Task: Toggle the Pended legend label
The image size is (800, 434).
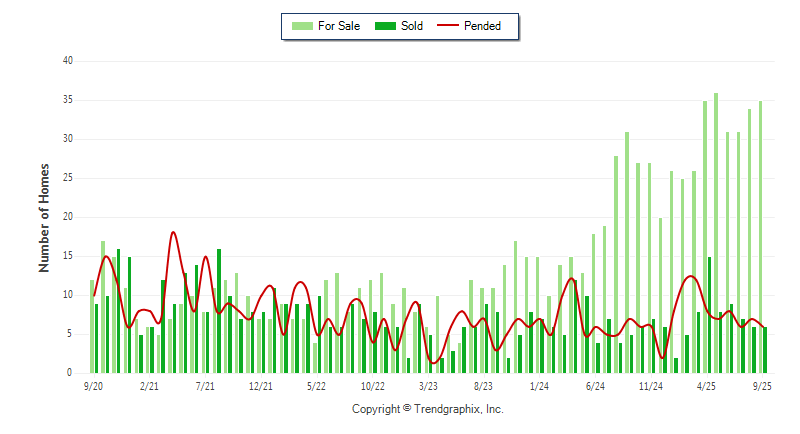Action: [483, 26]
